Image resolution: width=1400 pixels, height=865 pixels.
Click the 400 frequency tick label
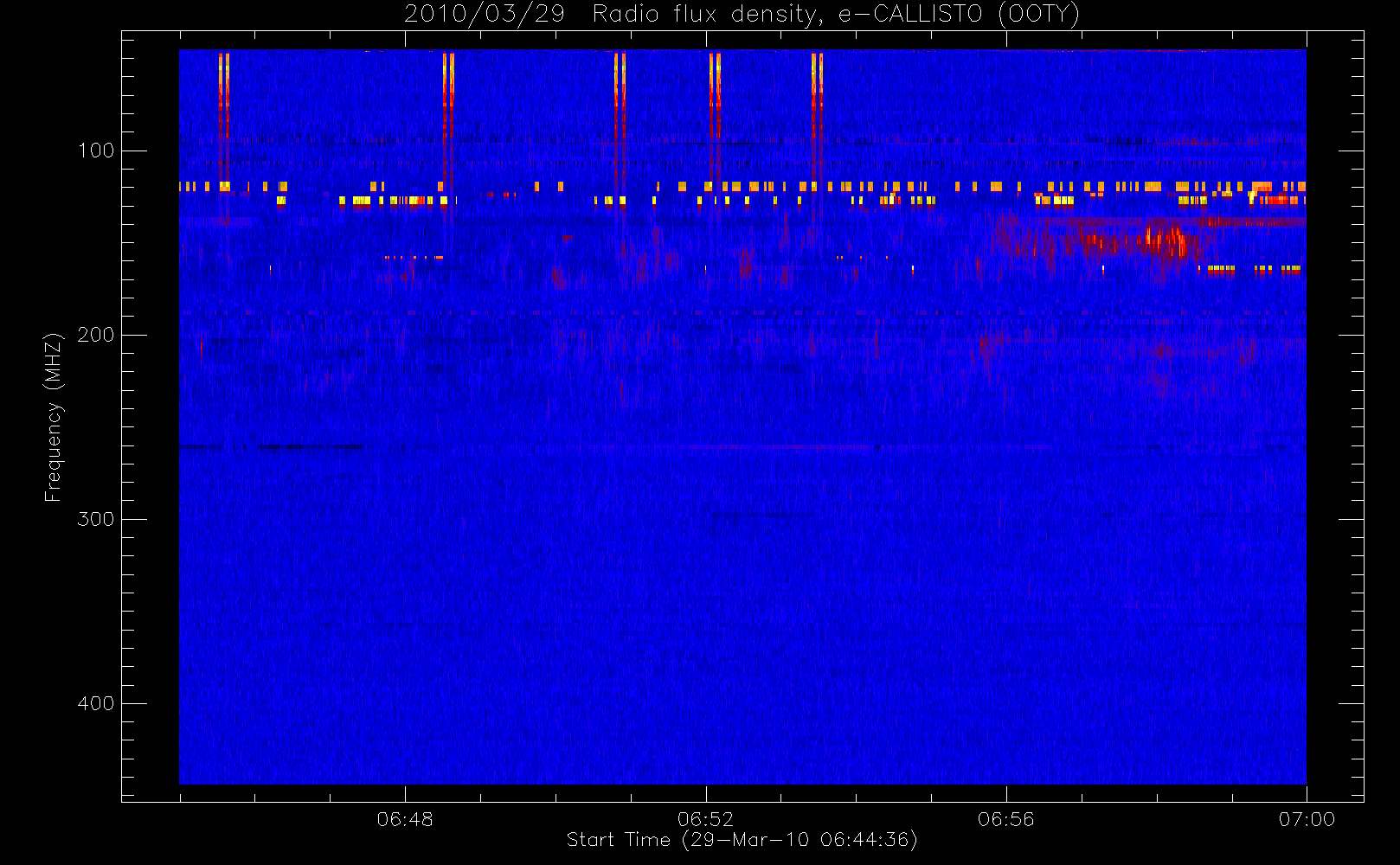[96, 703]
